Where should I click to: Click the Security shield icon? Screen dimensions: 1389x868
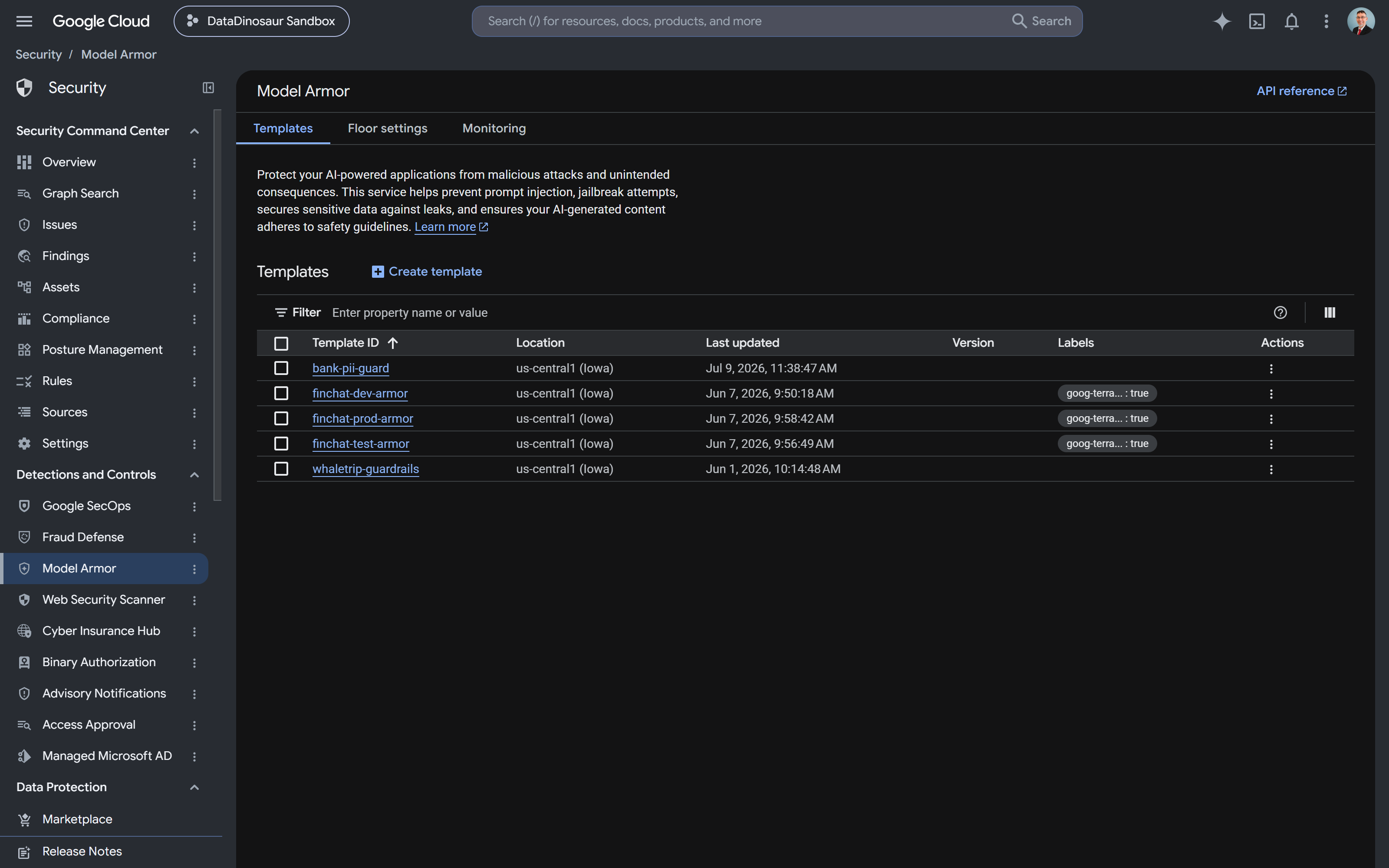(x=24, y=88)
